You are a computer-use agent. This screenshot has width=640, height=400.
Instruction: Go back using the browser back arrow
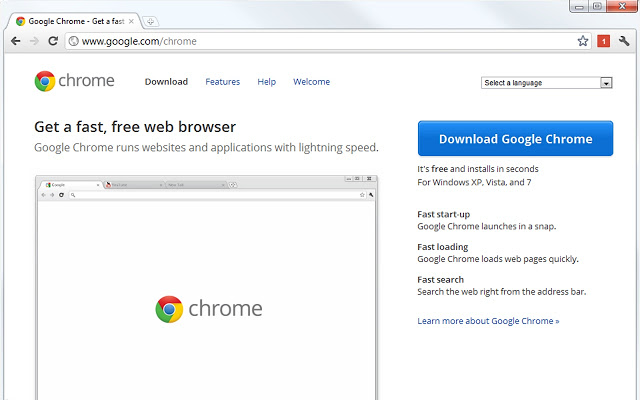coord(16,41)
